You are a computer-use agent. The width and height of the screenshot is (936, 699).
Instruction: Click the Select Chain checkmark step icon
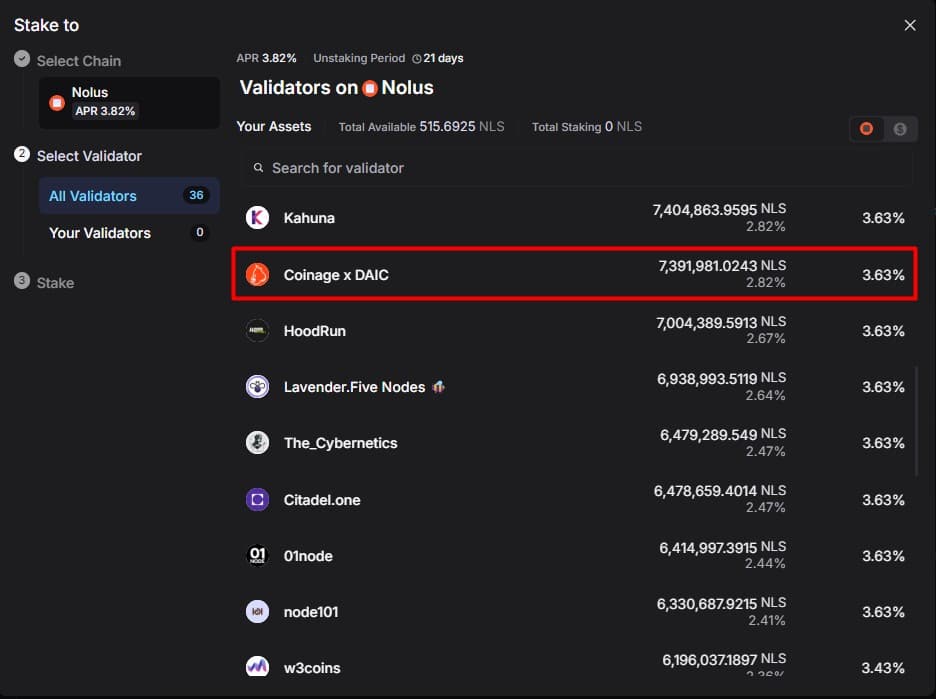22,58
